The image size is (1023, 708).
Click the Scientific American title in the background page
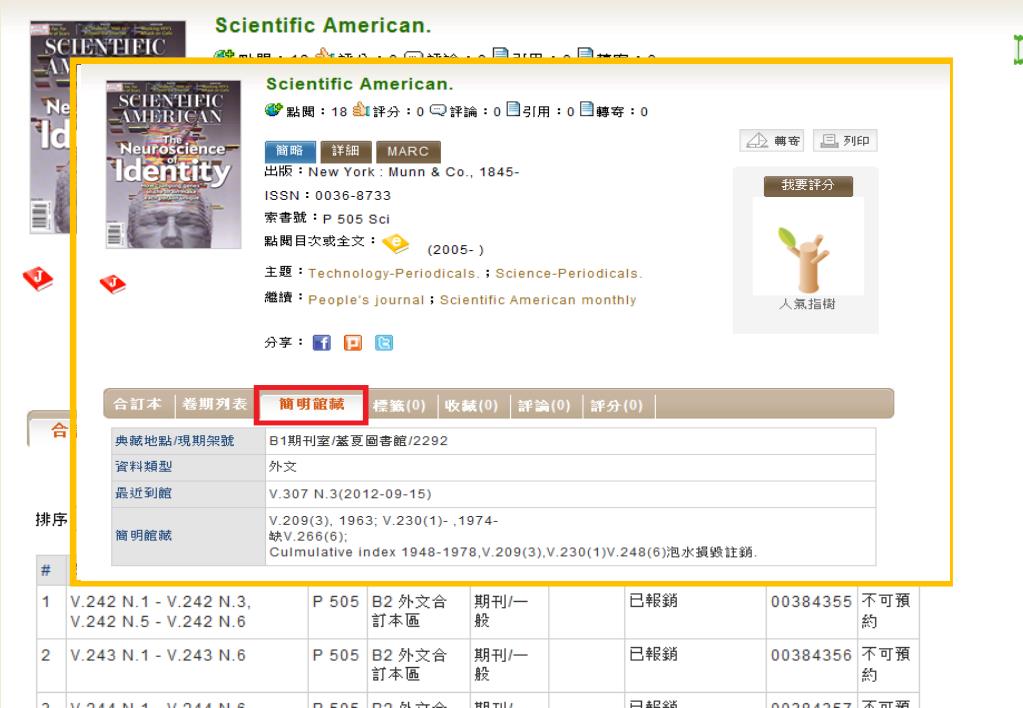tap(323, 25)
